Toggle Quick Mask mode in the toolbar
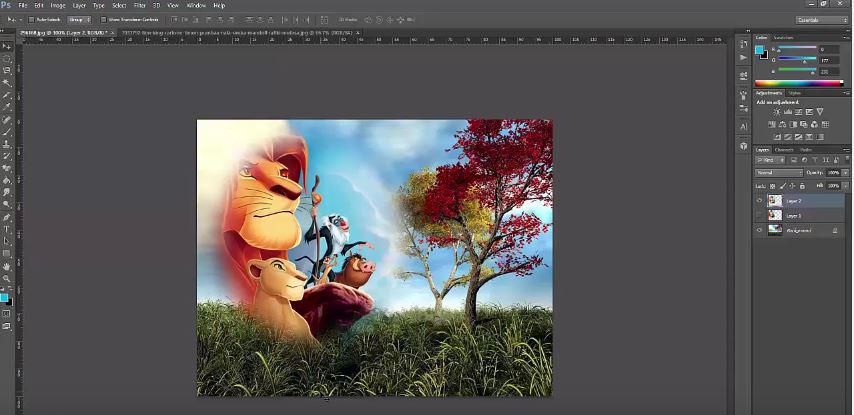The width and height of the screenshot is (854, 415). (x=7, y=314)
